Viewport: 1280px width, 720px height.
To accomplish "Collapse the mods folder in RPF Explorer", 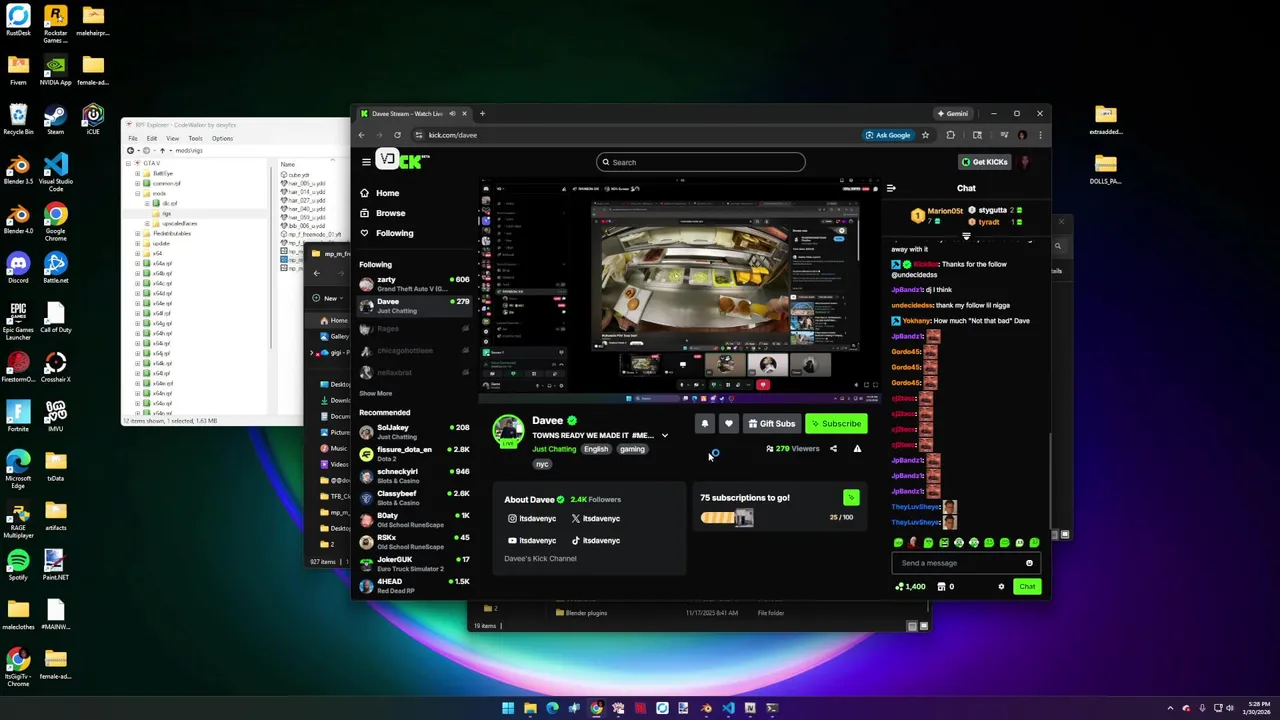I will 138,194.
